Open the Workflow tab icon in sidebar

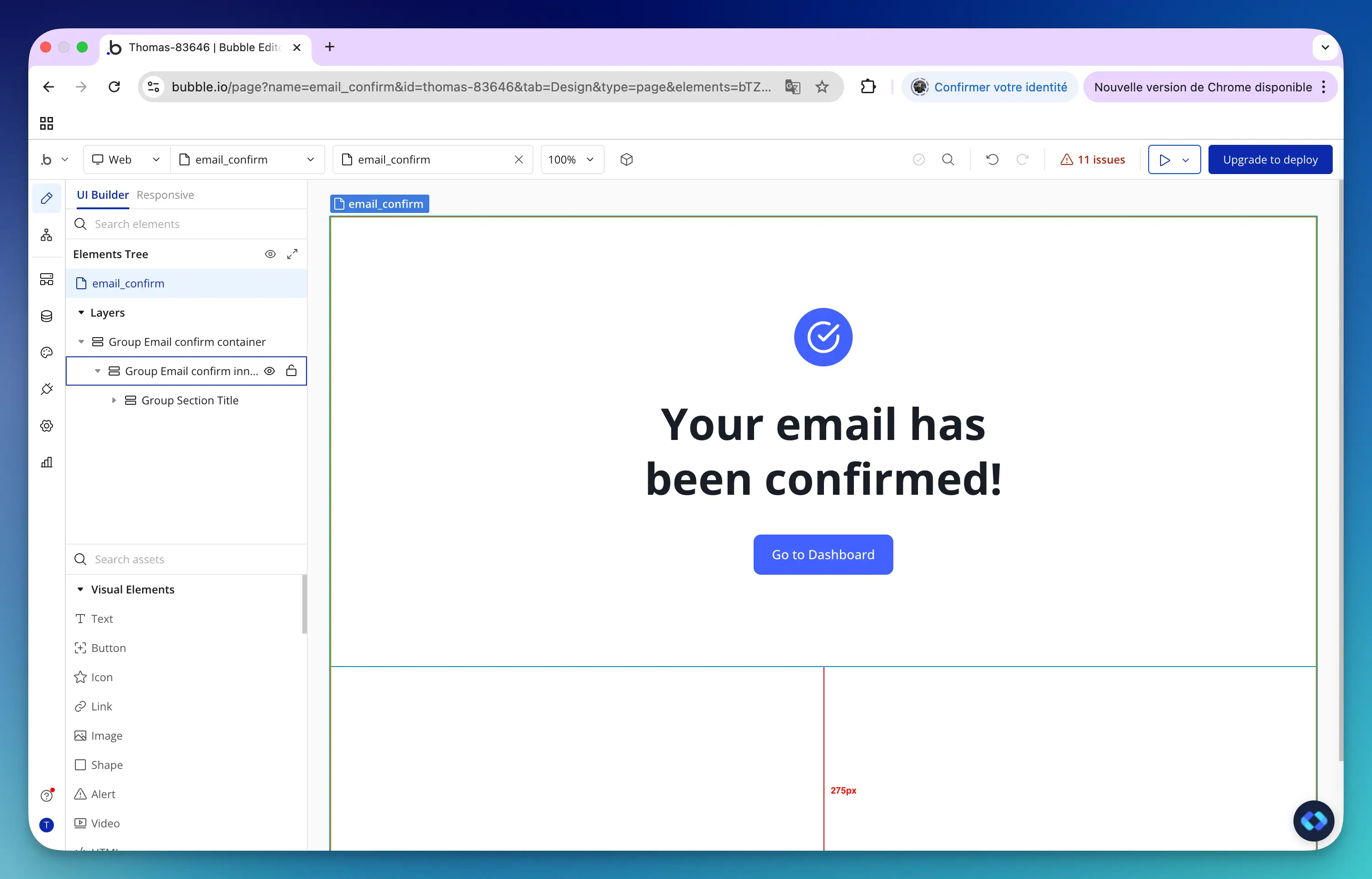pos(47,235)
